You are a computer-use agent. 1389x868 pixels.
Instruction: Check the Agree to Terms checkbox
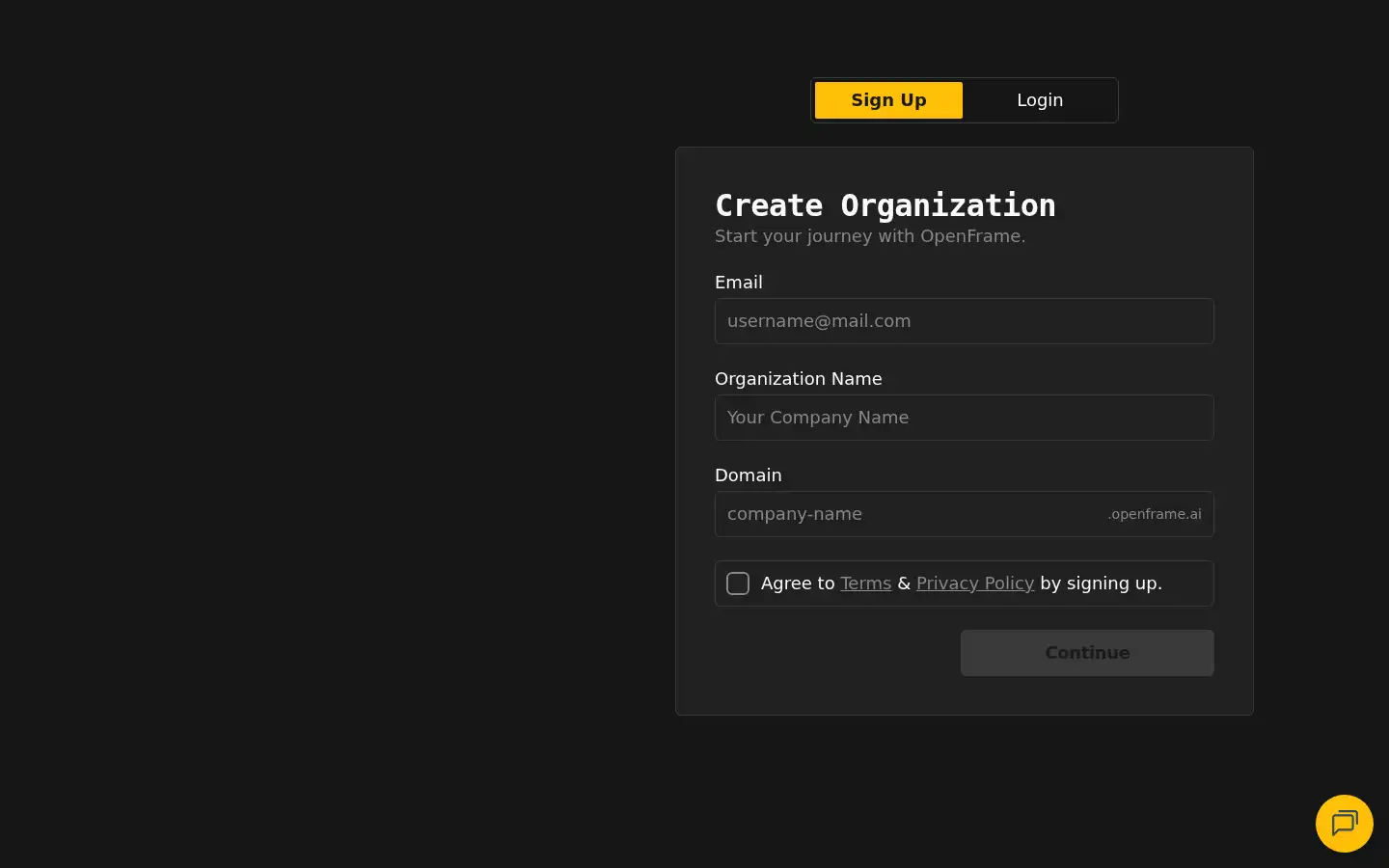(x=738, y=583)
